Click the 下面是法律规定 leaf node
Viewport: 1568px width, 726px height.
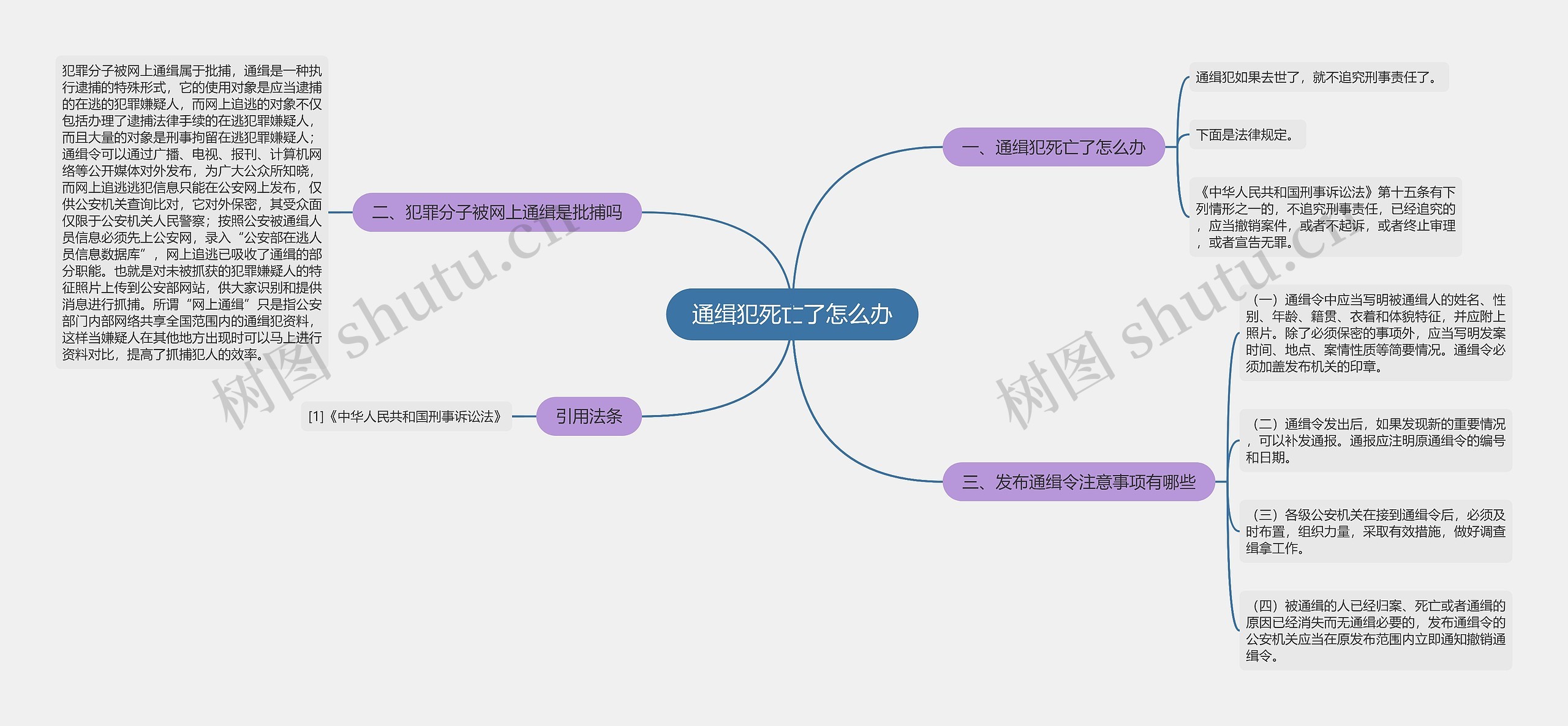[1246, 135]
